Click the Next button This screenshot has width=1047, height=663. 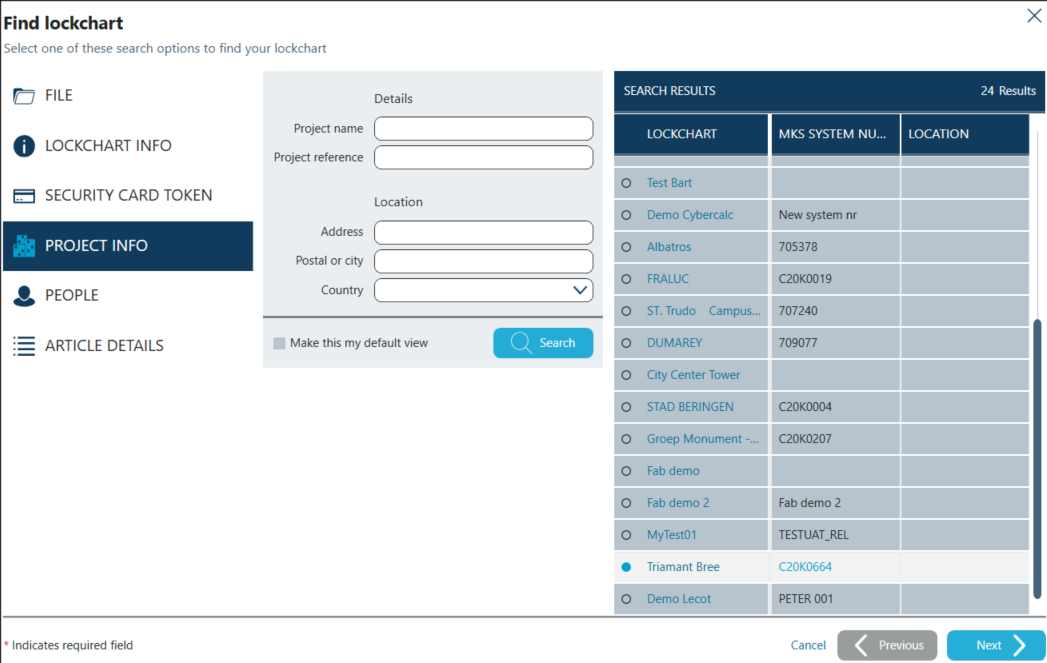[995, 645]
